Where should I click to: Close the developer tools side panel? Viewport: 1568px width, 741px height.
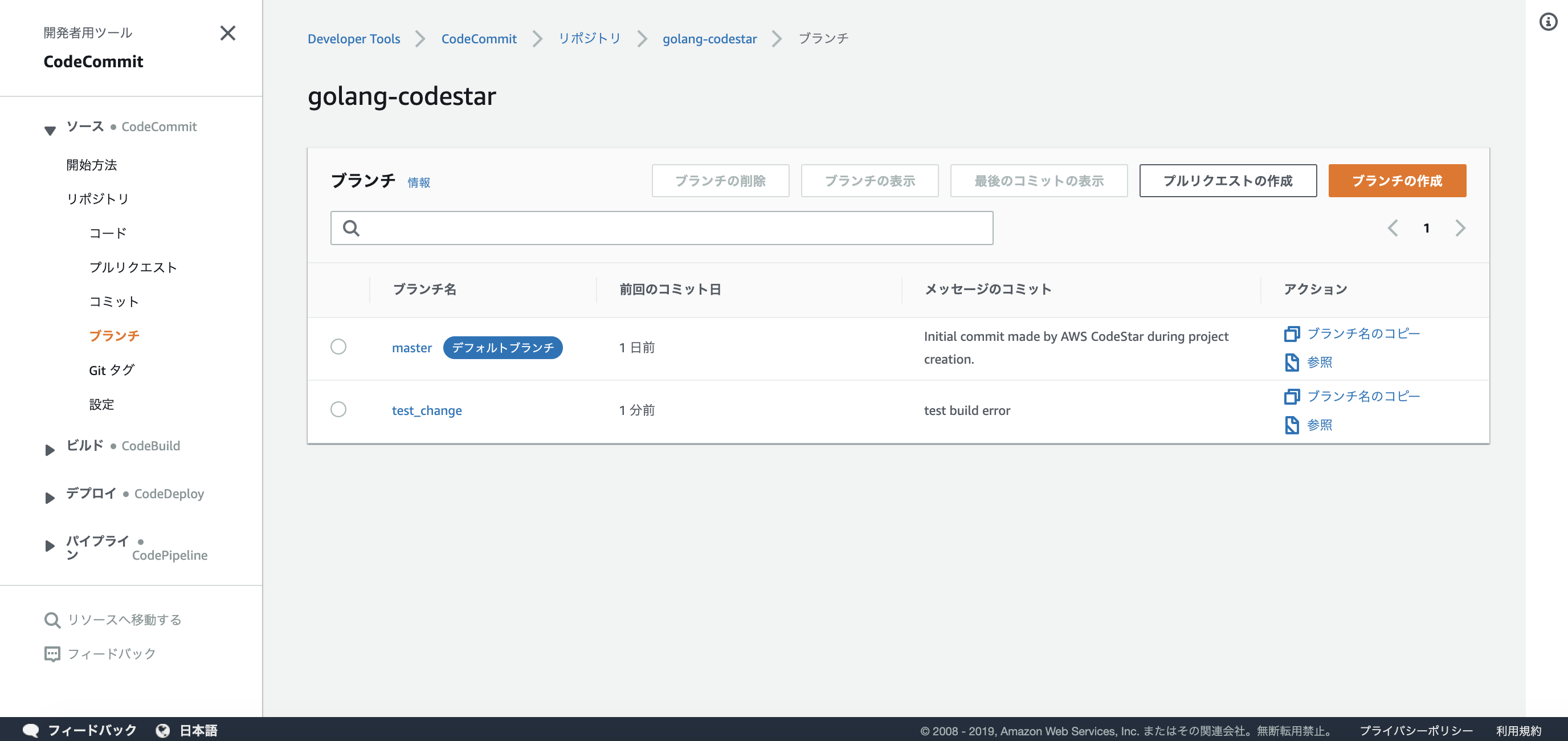[x=228, y=33]
